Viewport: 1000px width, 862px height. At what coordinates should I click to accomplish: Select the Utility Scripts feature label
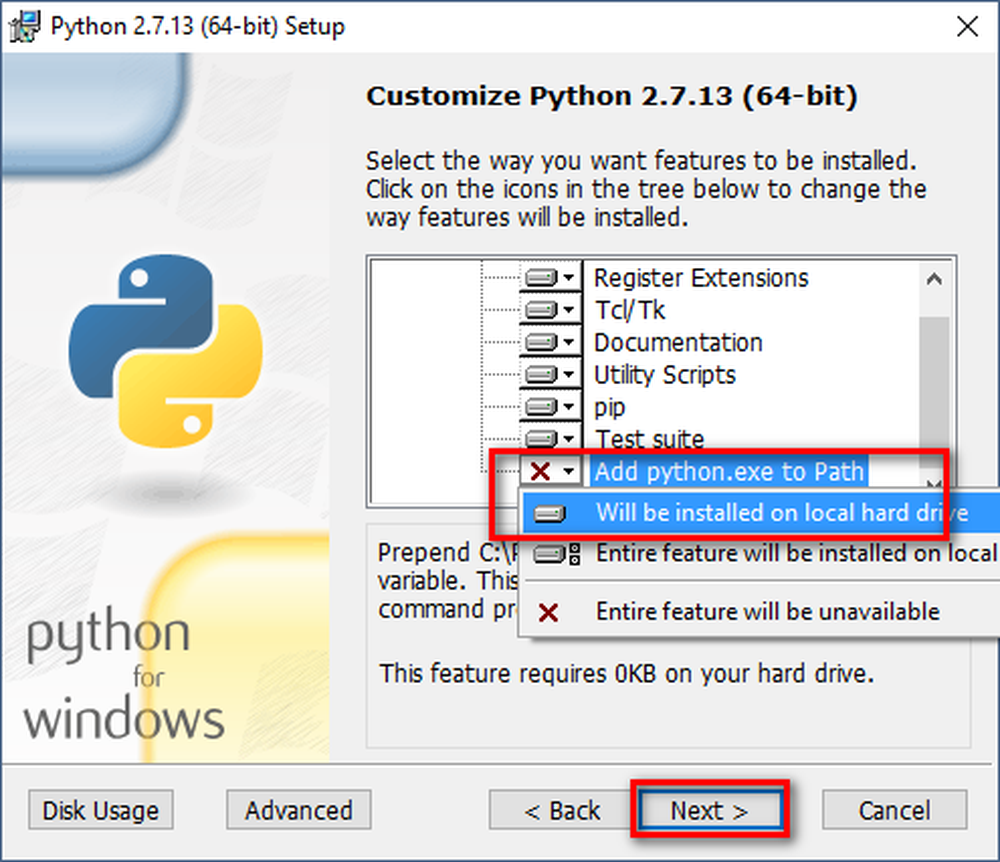point(665,375)
